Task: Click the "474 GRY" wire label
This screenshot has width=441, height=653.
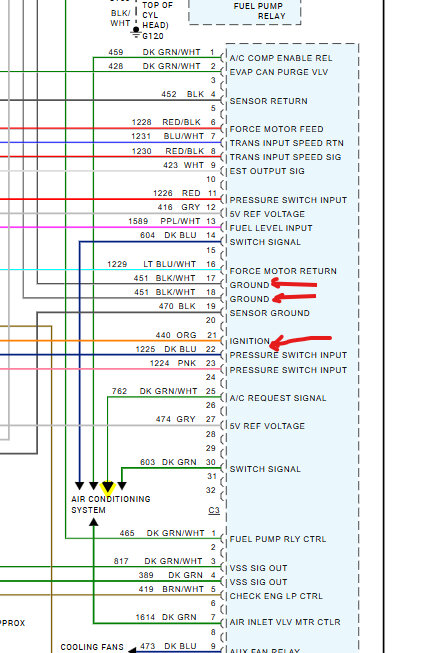Action: click(x=176, y=419)
